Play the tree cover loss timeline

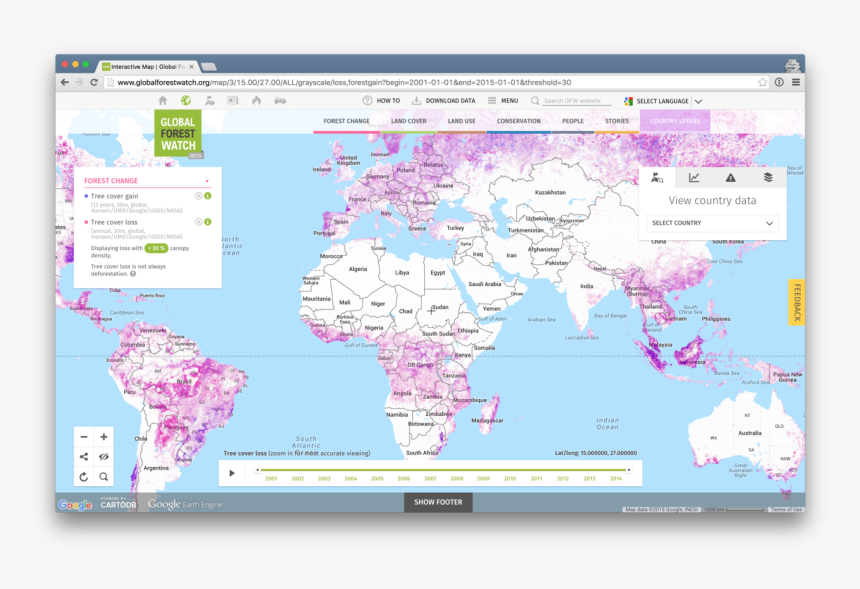[x=232, y=473]
